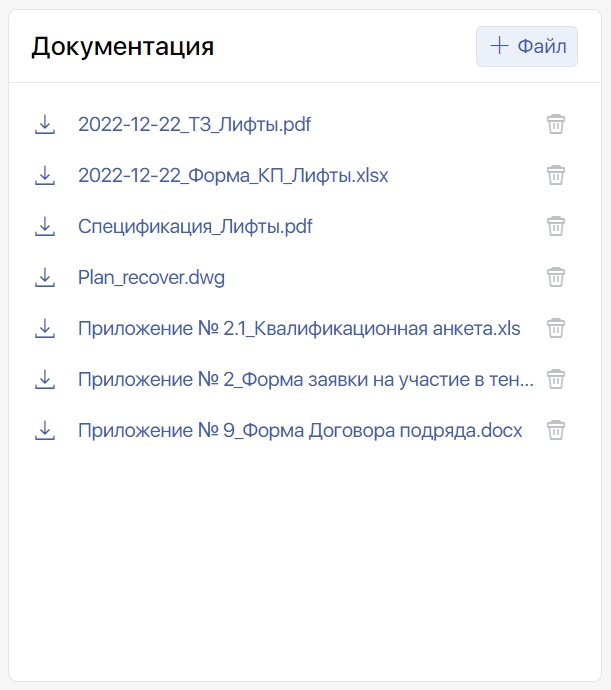Open the Спецификация_Лифты.pdf file name link
Viewport: 611px width, 690px height.
(x=195, y=226)
